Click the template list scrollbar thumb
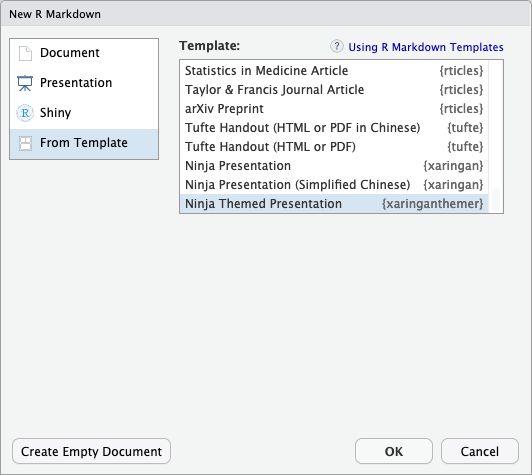Screen dimensions: 532x475 496,200
